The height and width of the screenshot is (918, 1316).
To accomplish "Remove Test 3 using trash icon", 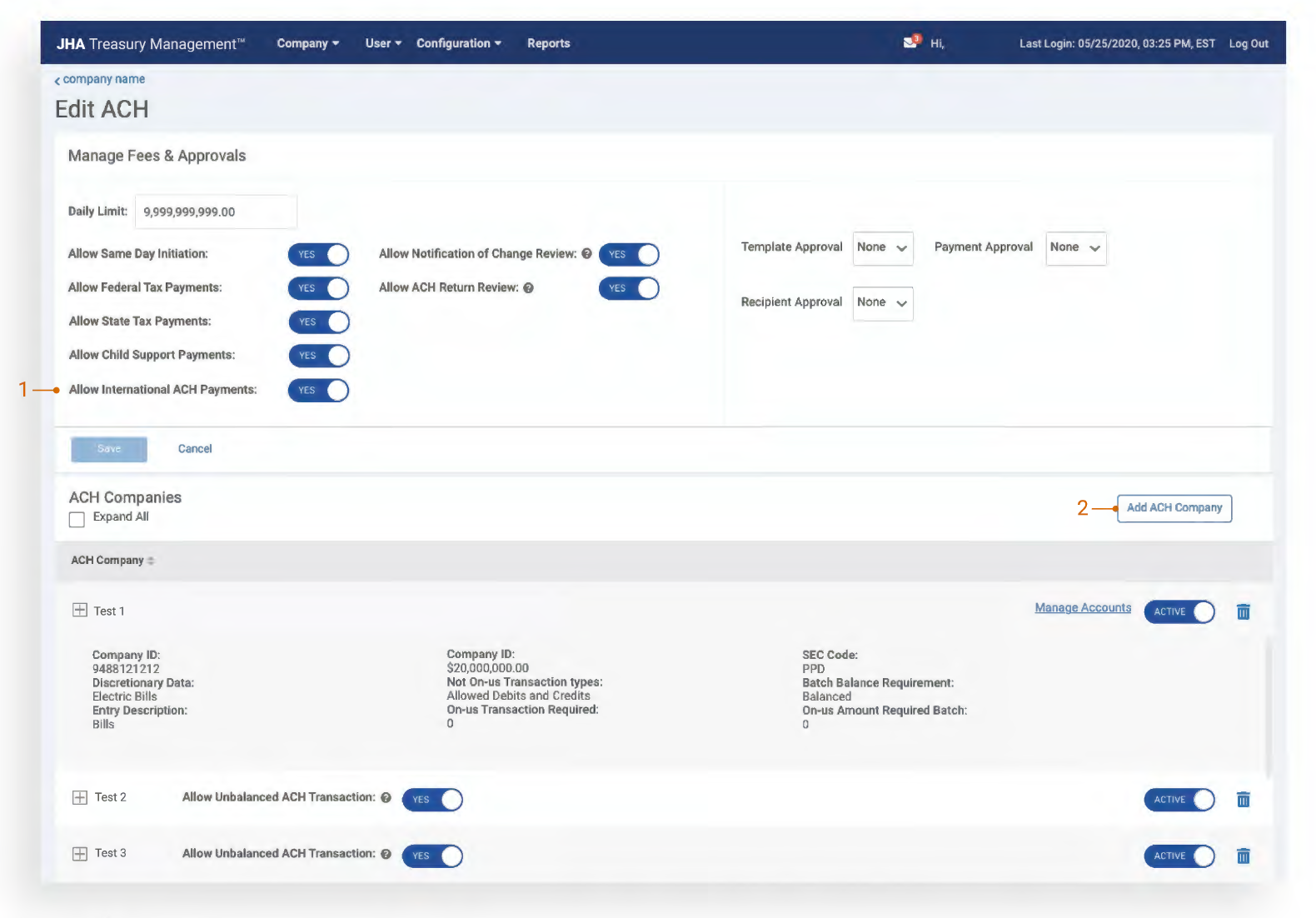I will (1243, 856).
